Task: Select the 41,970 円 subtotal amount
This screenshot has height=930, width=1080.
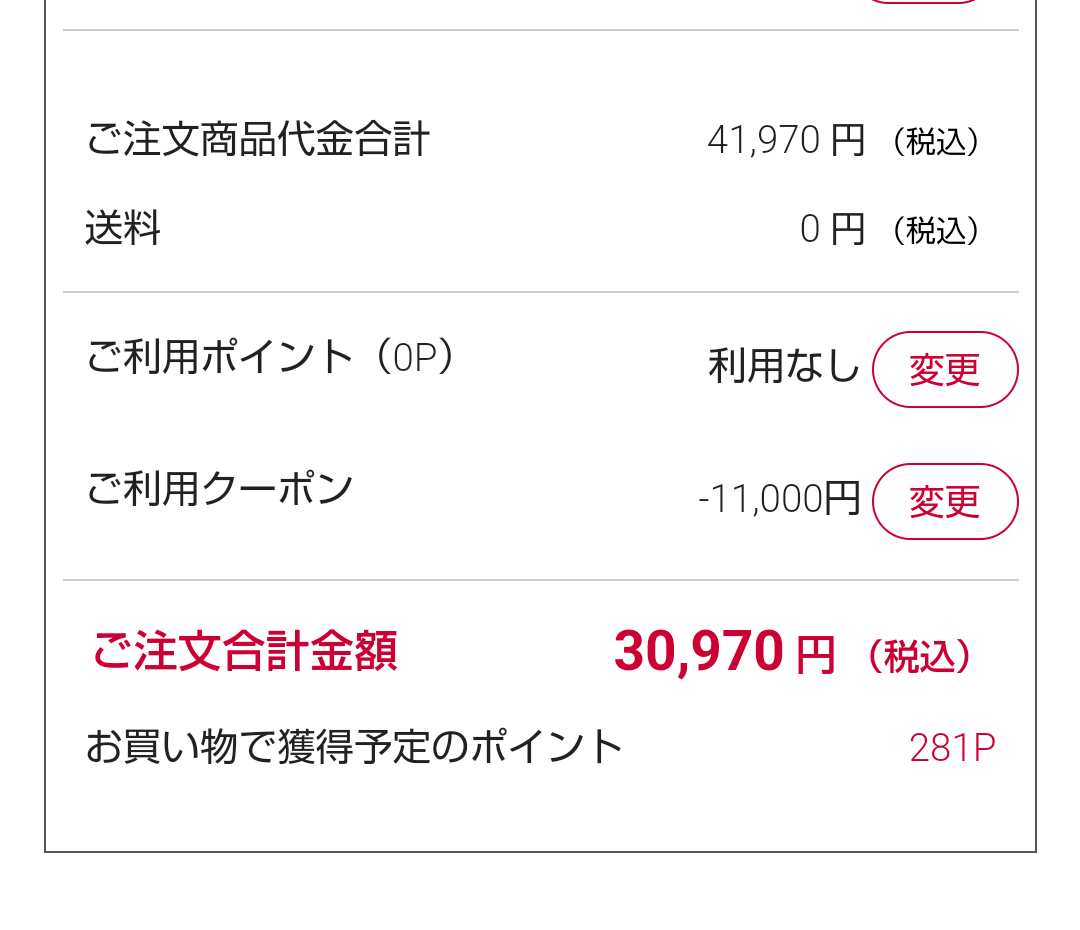Action: tap(785, 140)
